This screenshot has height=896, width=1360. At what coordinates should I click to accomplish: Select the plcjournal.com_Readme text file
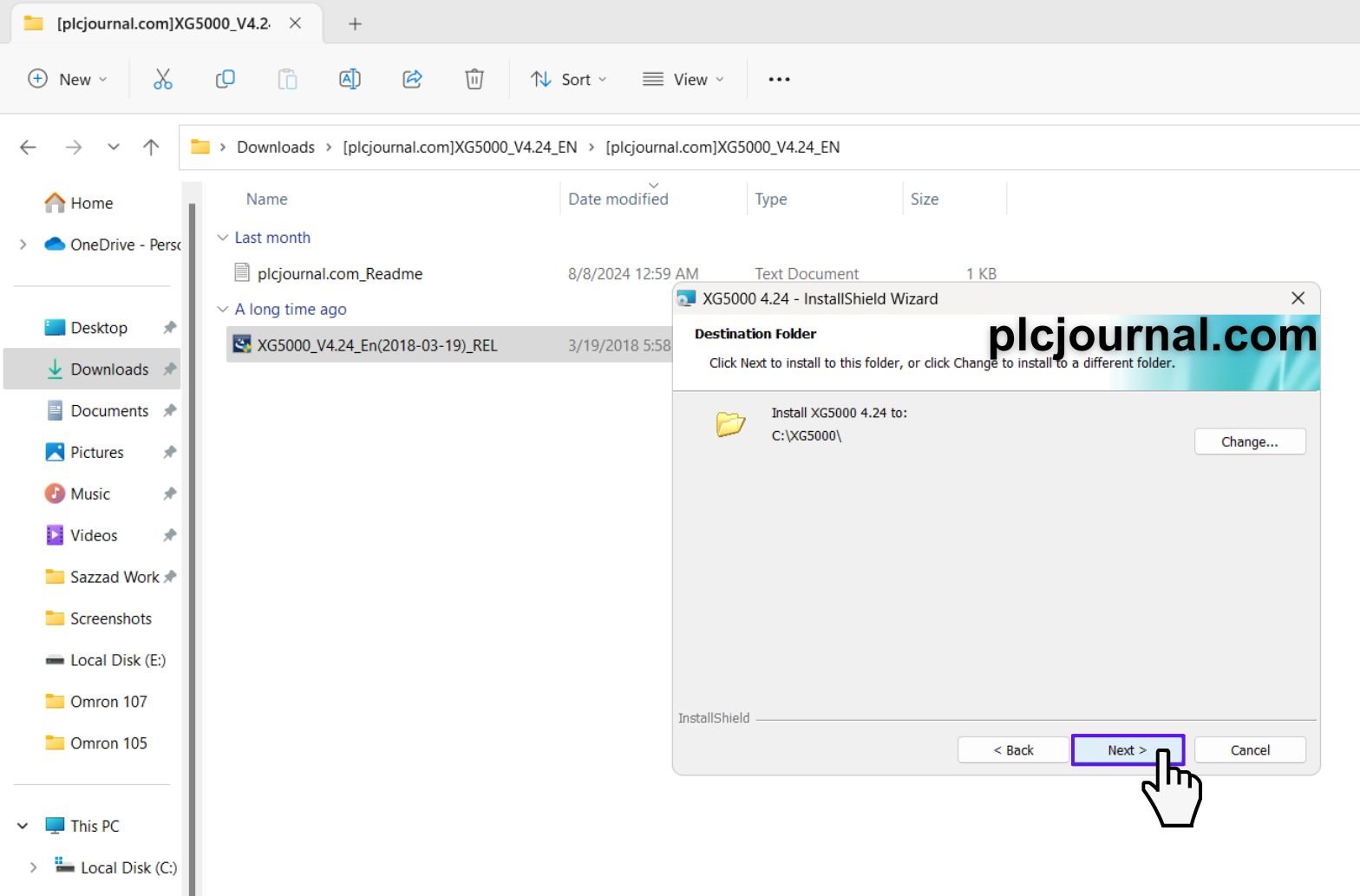(339, 274)
